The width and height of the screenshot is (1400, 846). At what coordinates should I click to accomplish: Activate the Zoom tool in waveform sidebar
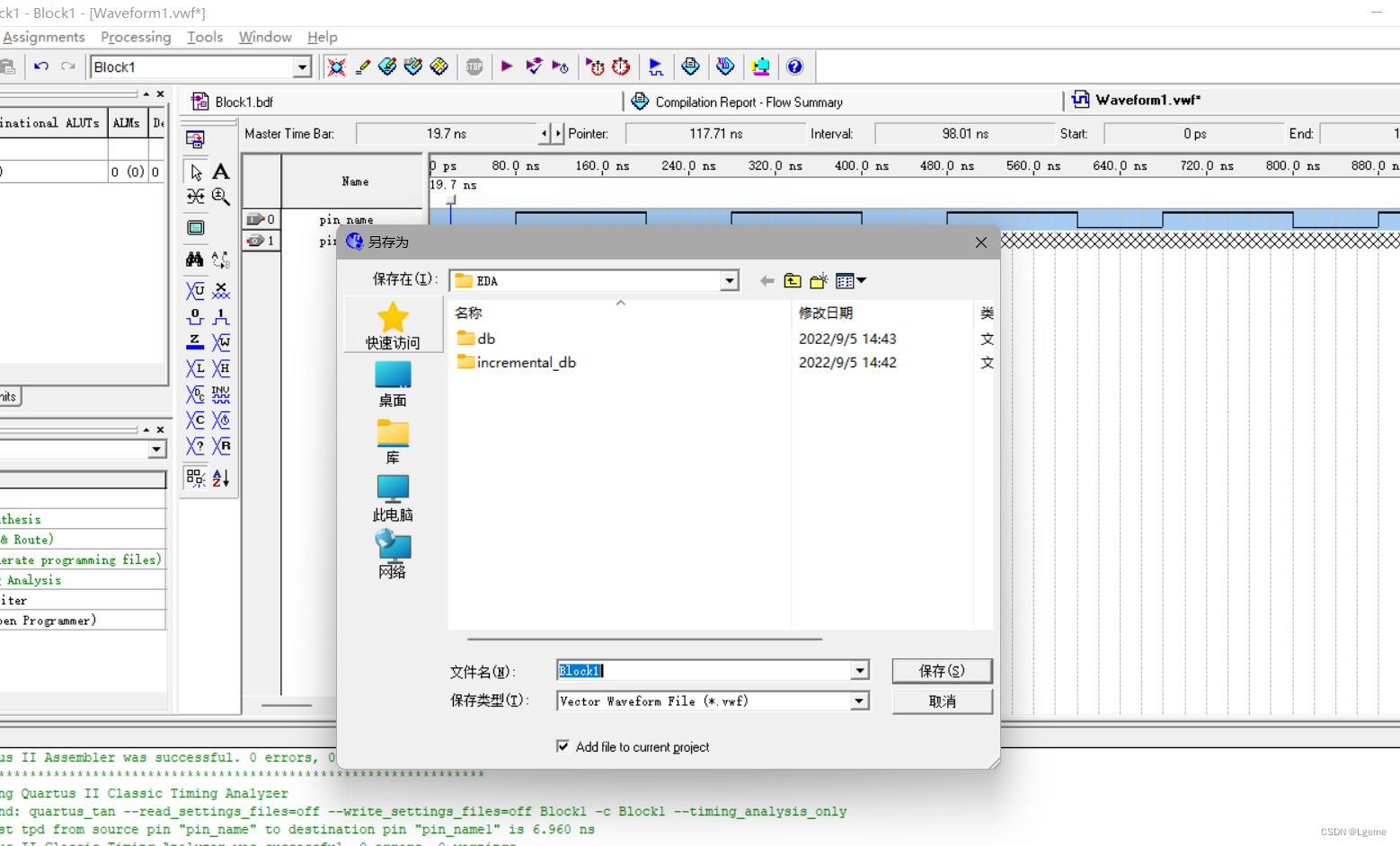221,197
